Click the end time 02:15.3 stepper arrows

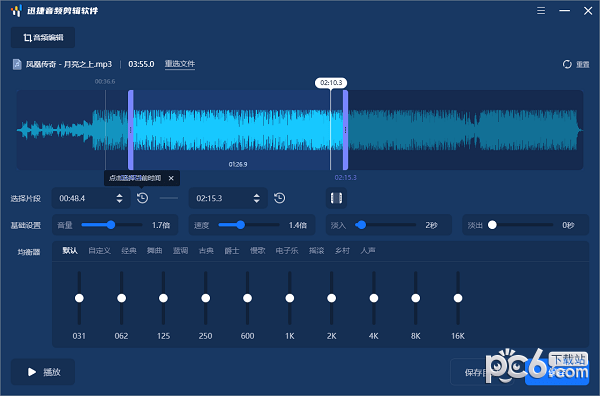(256, 198)
